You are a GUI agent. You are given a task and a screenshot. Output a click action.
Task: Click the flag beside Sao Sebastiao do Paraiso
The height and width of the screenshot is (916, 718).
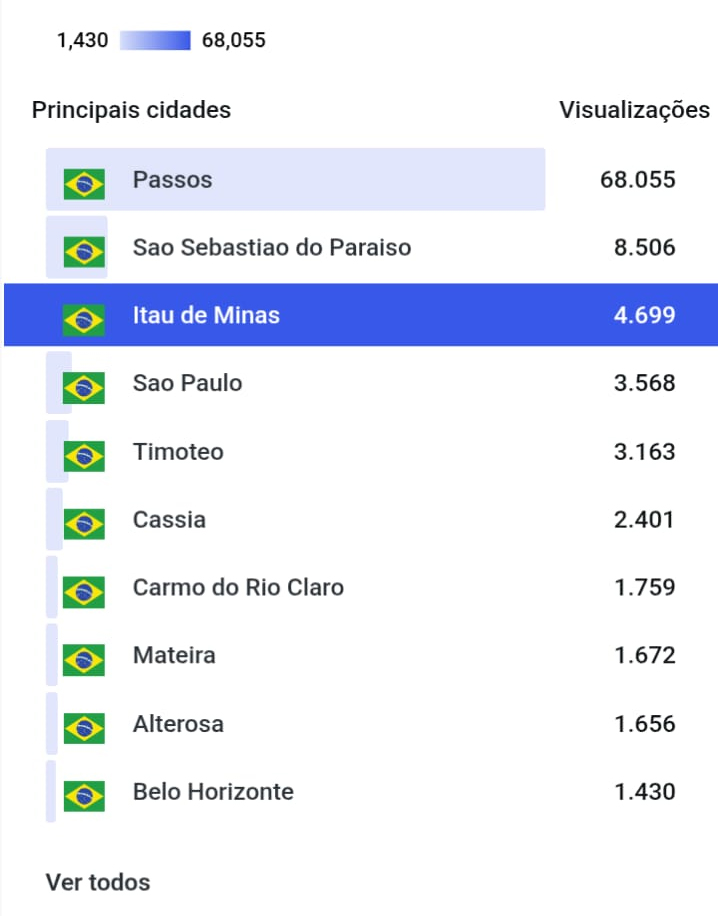click(x=84, y=251)
